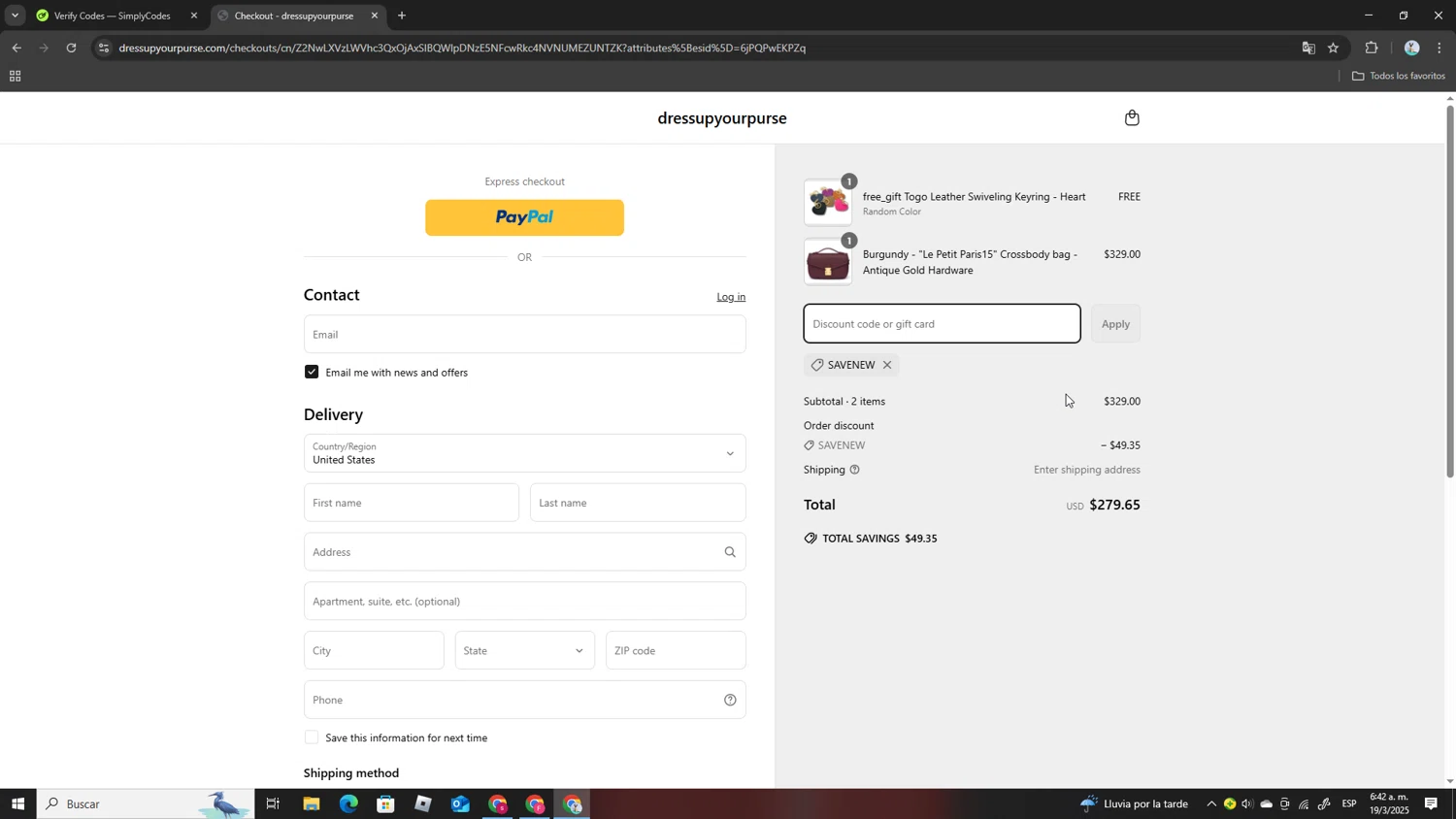
Task: Focus the Email input field
Action: (524, 334)
